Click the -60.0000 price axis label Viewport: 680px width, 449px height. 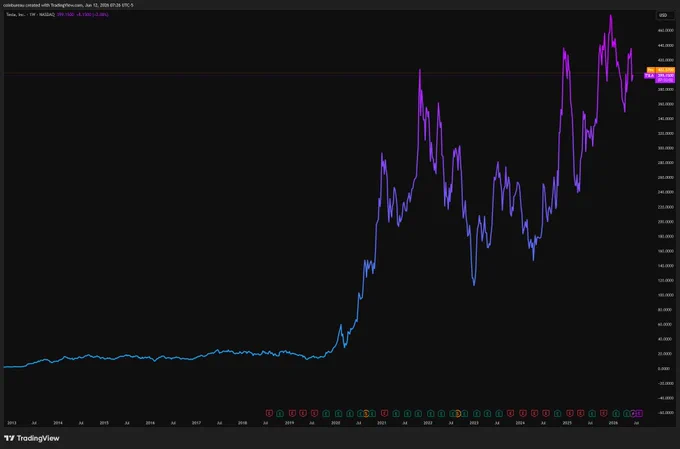[666, 413]
